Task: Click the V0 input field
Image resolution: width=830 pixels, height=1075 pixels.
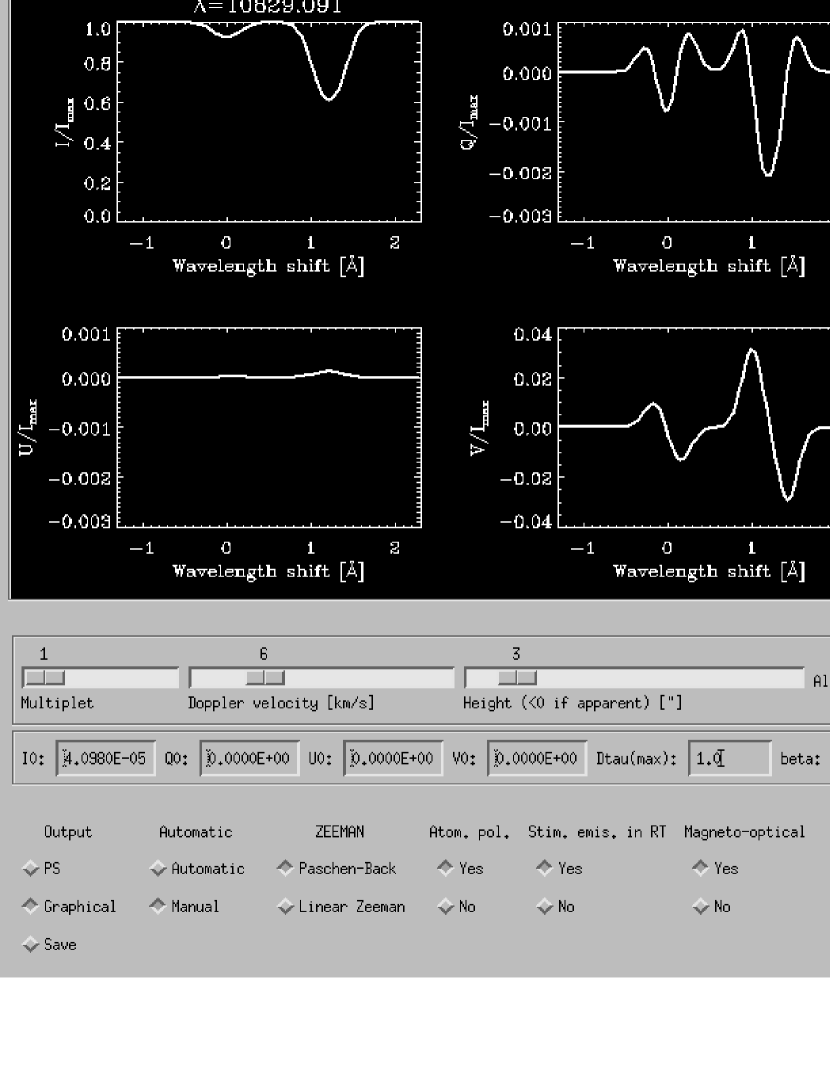Action: (x=537, y=758)
